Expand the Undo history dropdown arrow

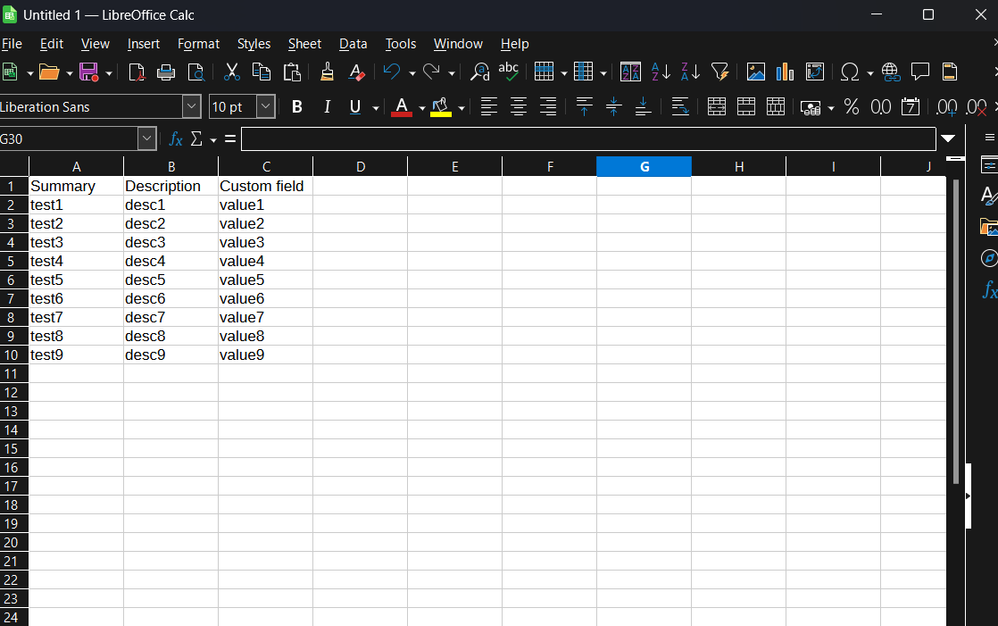click(412, 73)
